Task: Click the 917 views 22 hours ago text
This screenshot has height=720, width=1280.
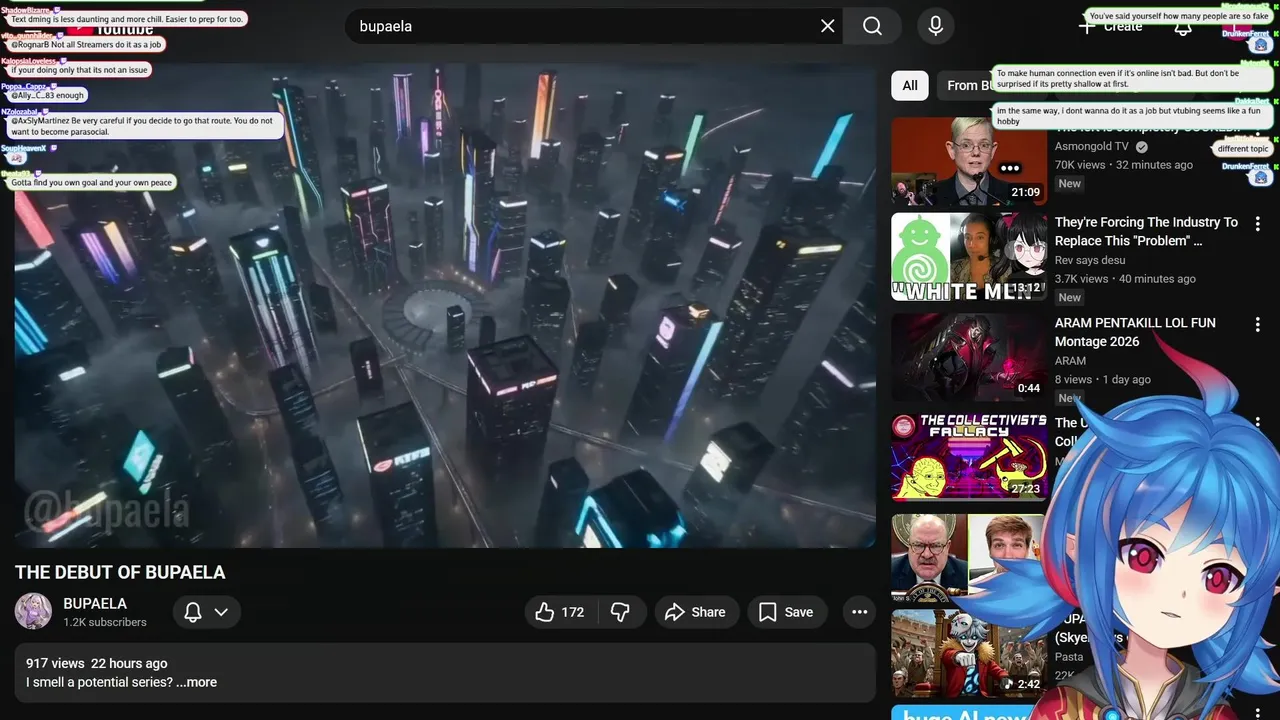Action: (x=97, y=663)
